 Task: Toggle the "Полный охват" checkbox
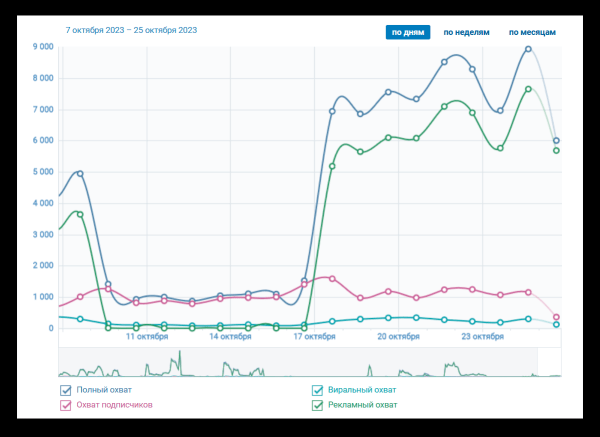[x=66, y=390]
